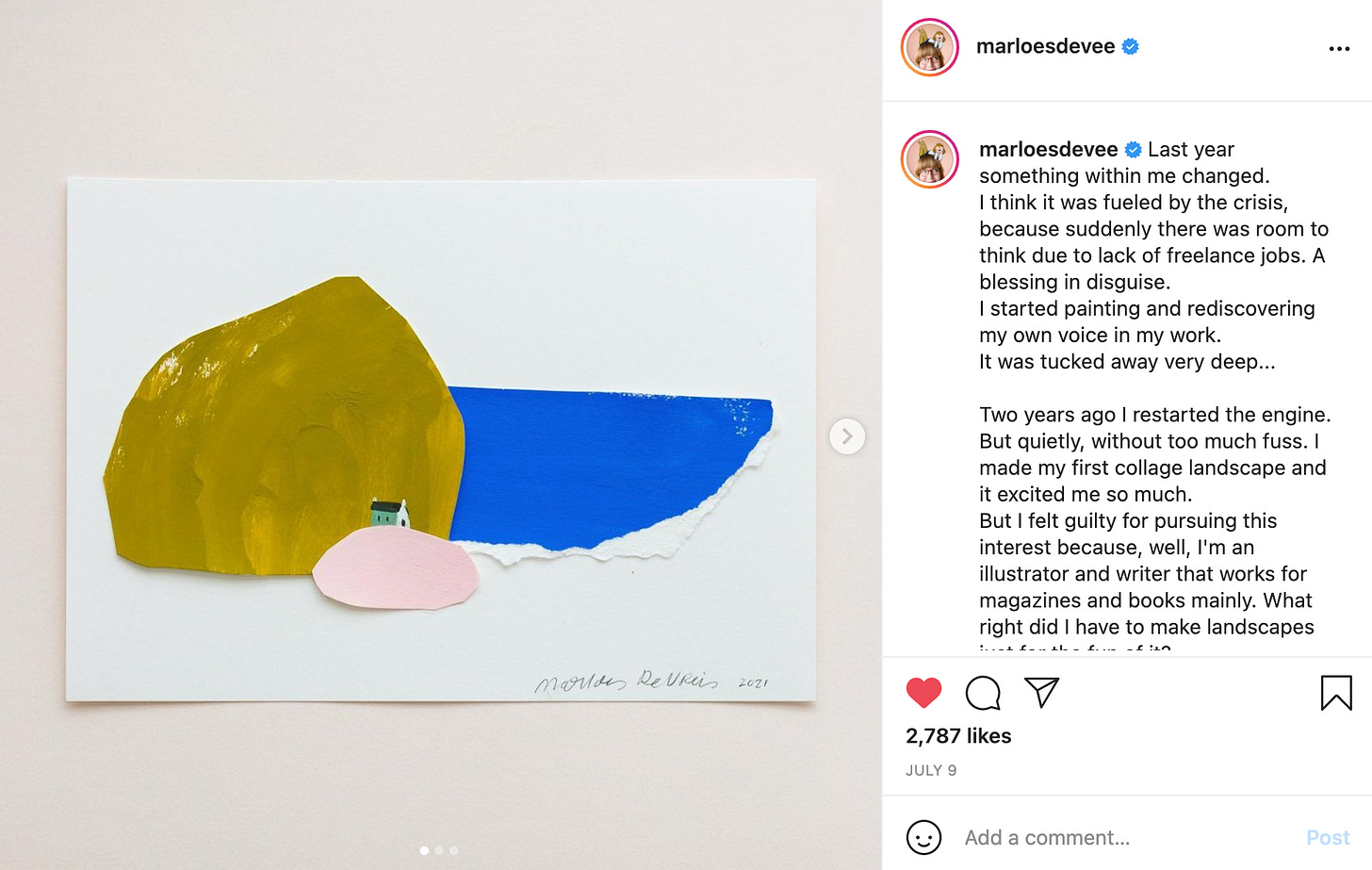Screen dimensions: 1372x870
Task: Click the collage artwork image
Action: pyautogui.click(x=441, y=439)
